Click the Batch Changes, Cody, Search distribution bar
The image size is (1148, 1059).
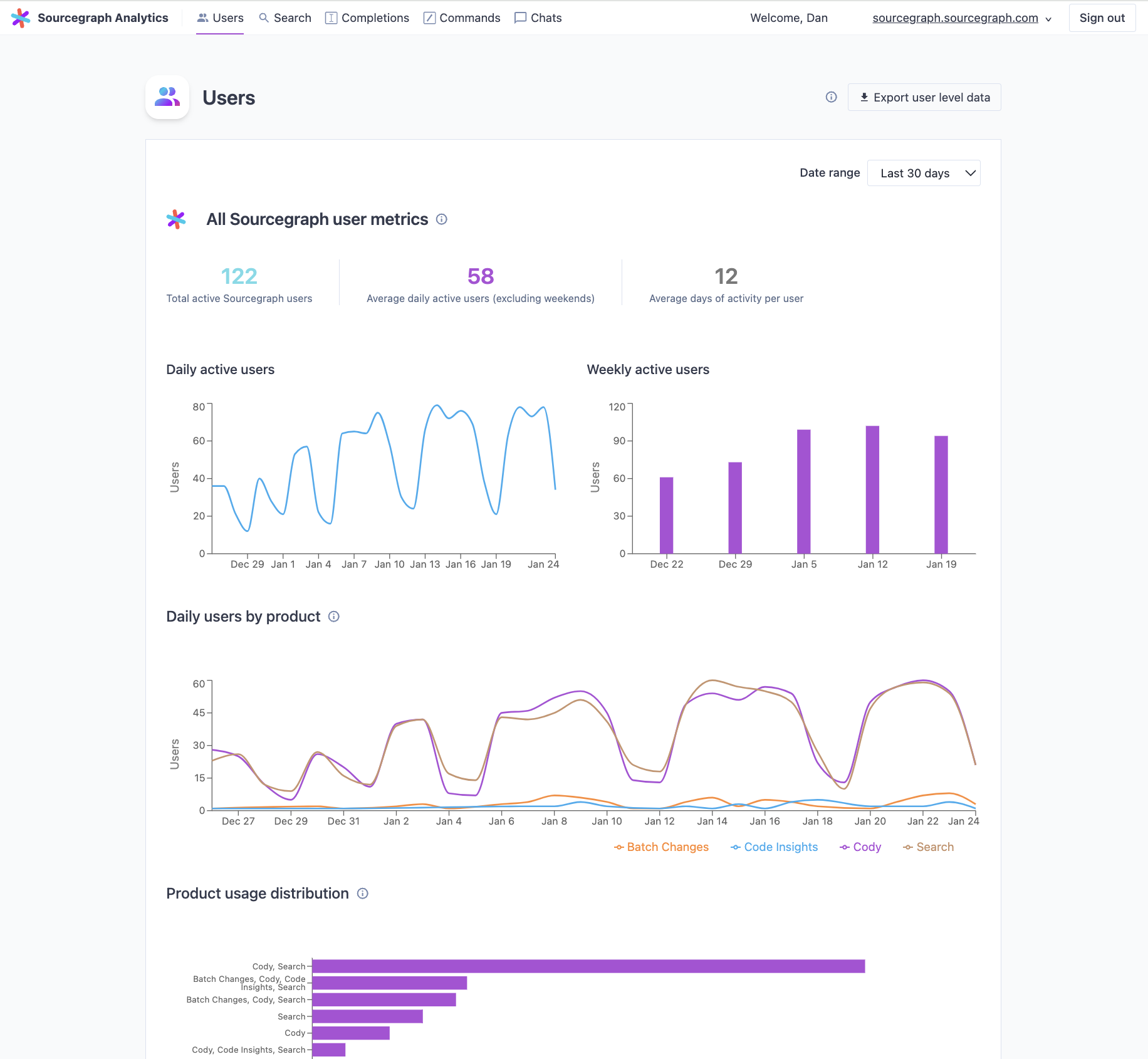pos(384,999)
